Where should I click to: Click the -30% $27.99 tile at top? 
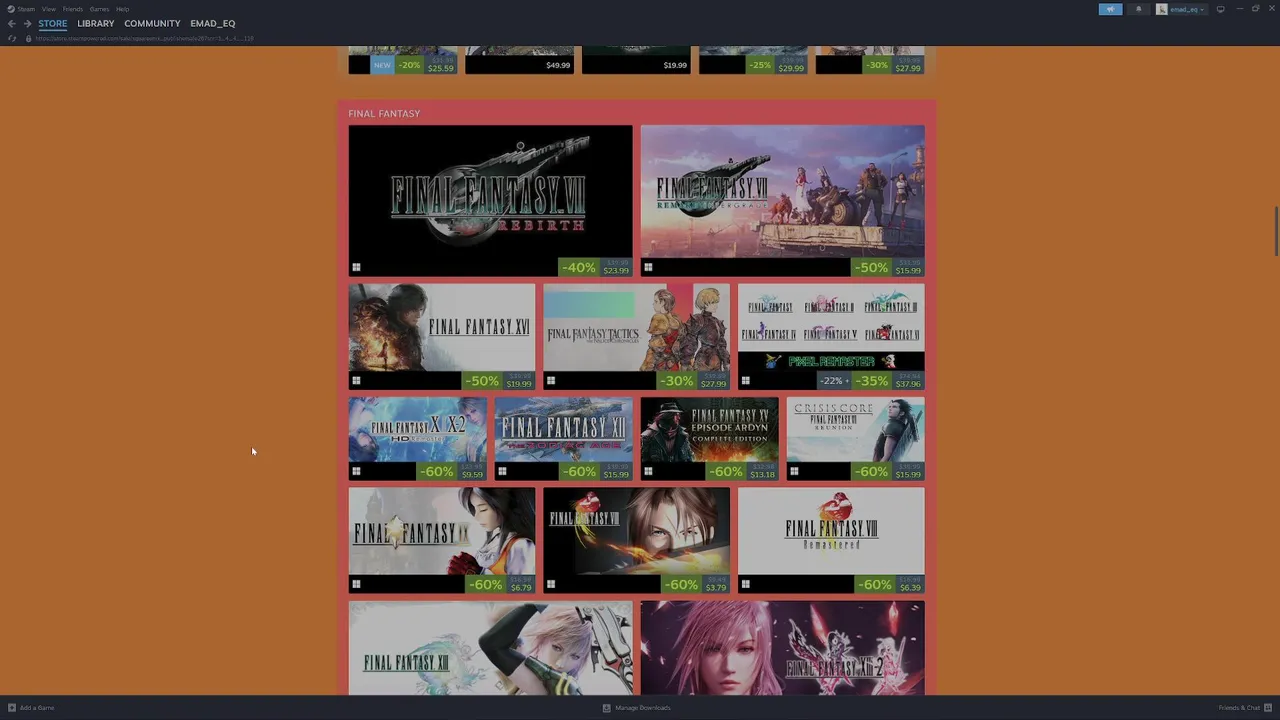[x=870, y=60]
